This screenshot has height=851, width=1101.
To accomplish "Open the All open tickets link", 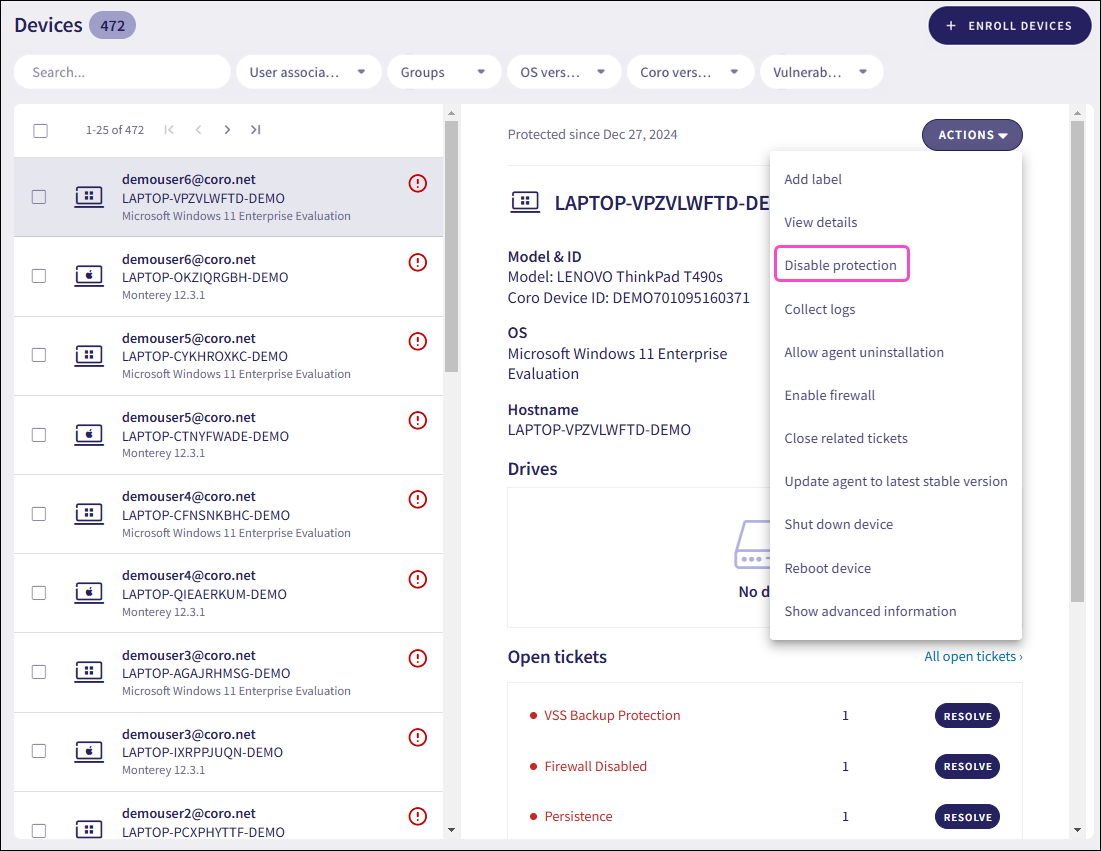I will [973, 656].
